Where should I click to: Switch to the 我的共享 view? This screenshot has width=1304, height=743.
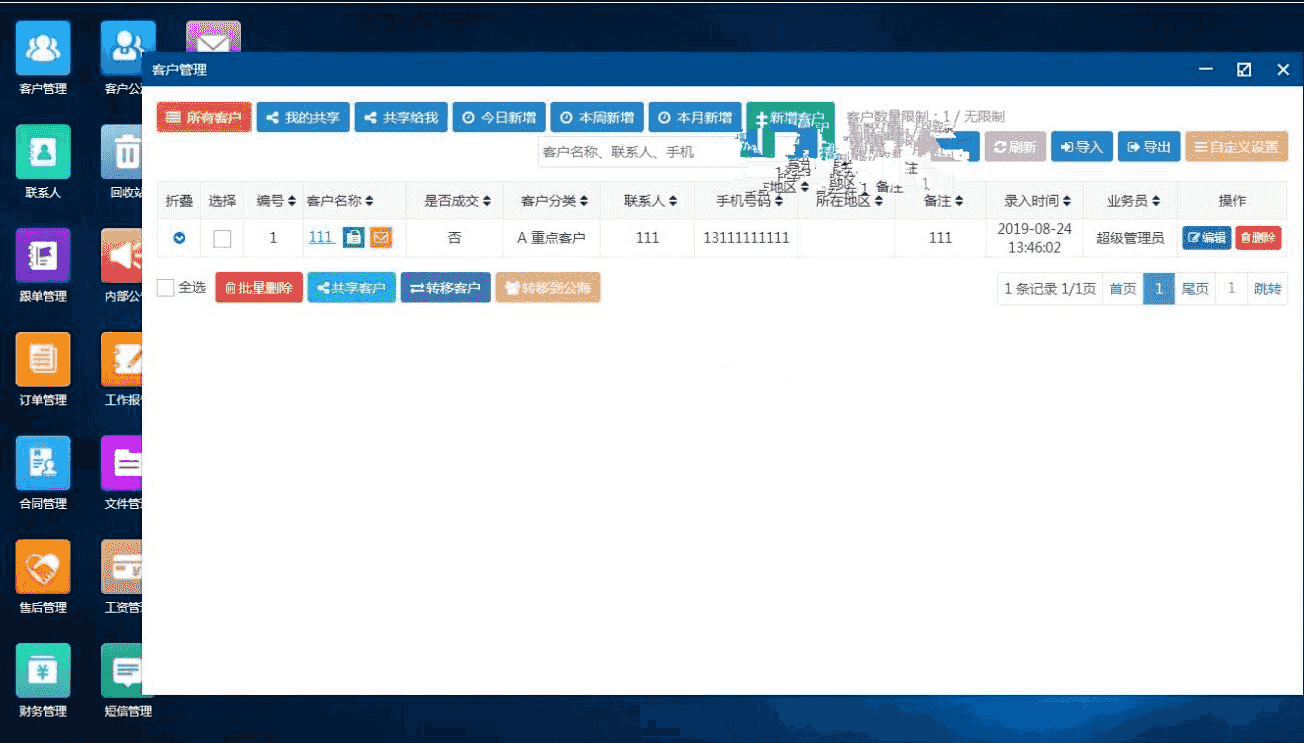[303, 117]
